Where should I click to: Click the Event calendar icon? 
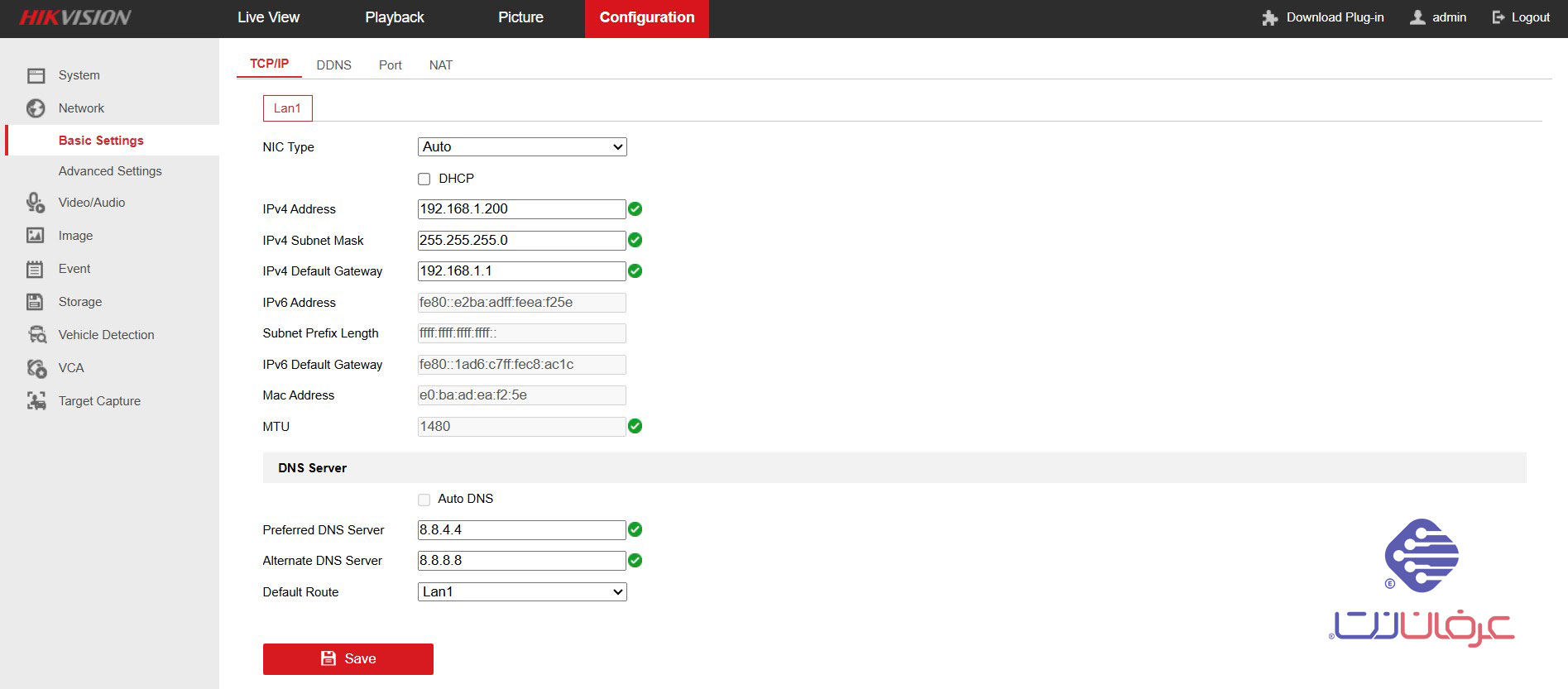point(36,269)
